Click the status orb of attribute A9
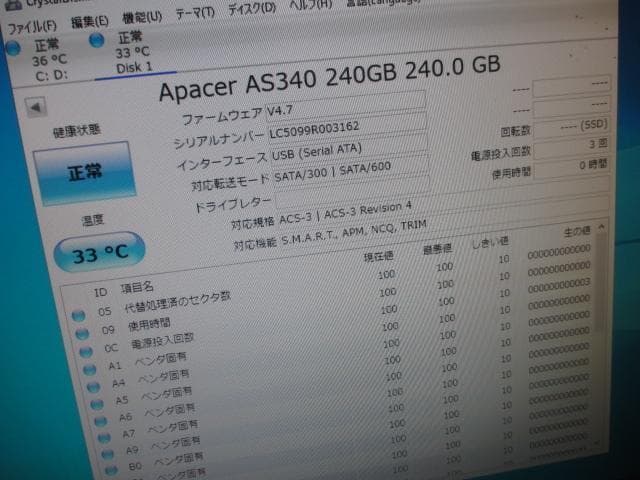The height and width of the screenshot is (480, 640). [107, 453]
